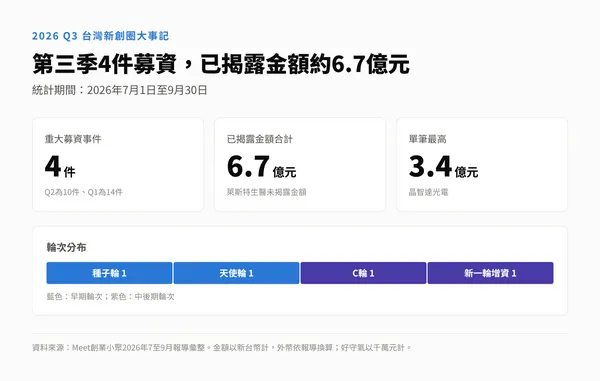Click the 新一輪增資 1 bar segment

pos(491,273)
